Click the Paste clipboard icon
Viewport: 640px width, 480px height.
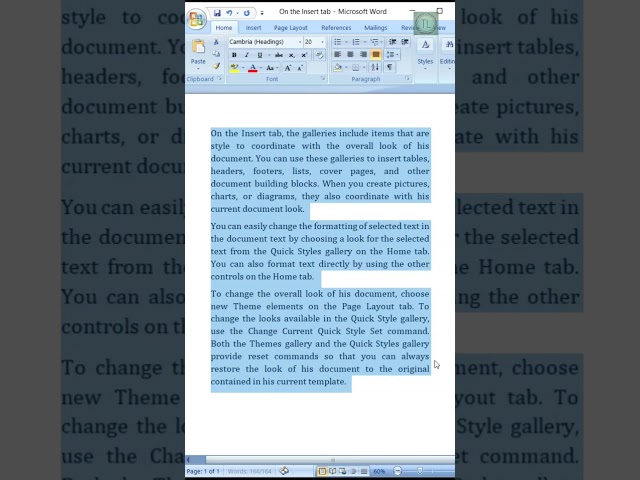click(x=198, y=47)
